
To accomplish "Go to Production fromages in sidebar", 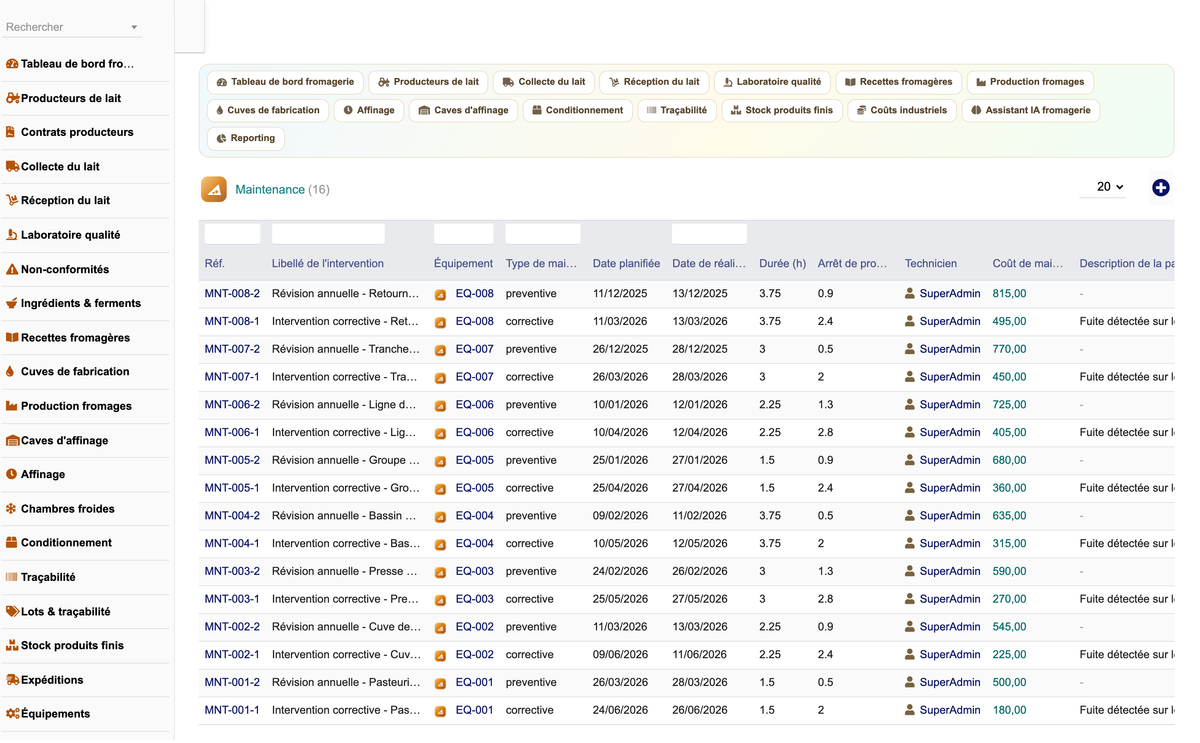I will pos(76,406).
